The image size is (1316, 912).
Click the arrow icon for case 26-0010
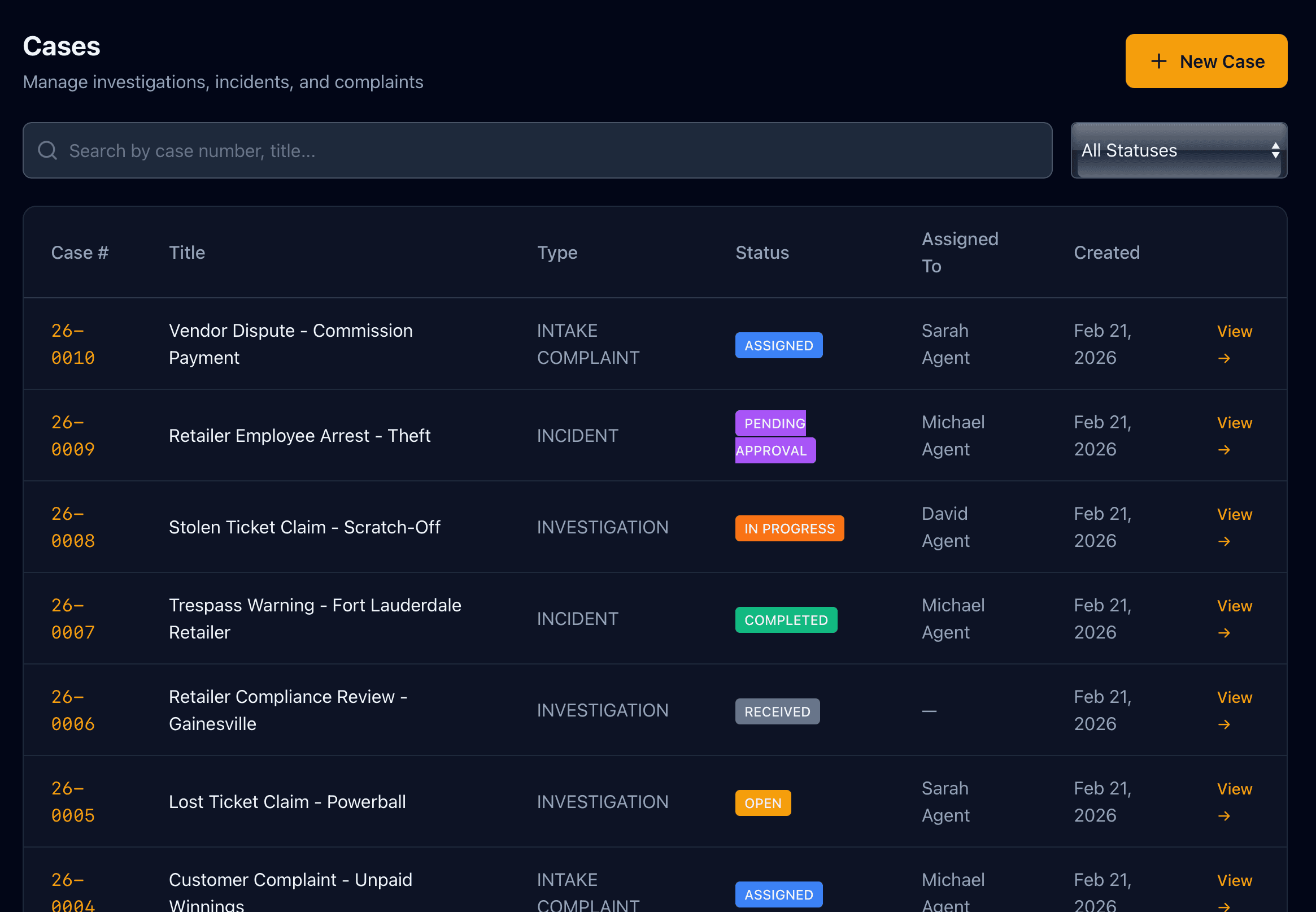1223,358
